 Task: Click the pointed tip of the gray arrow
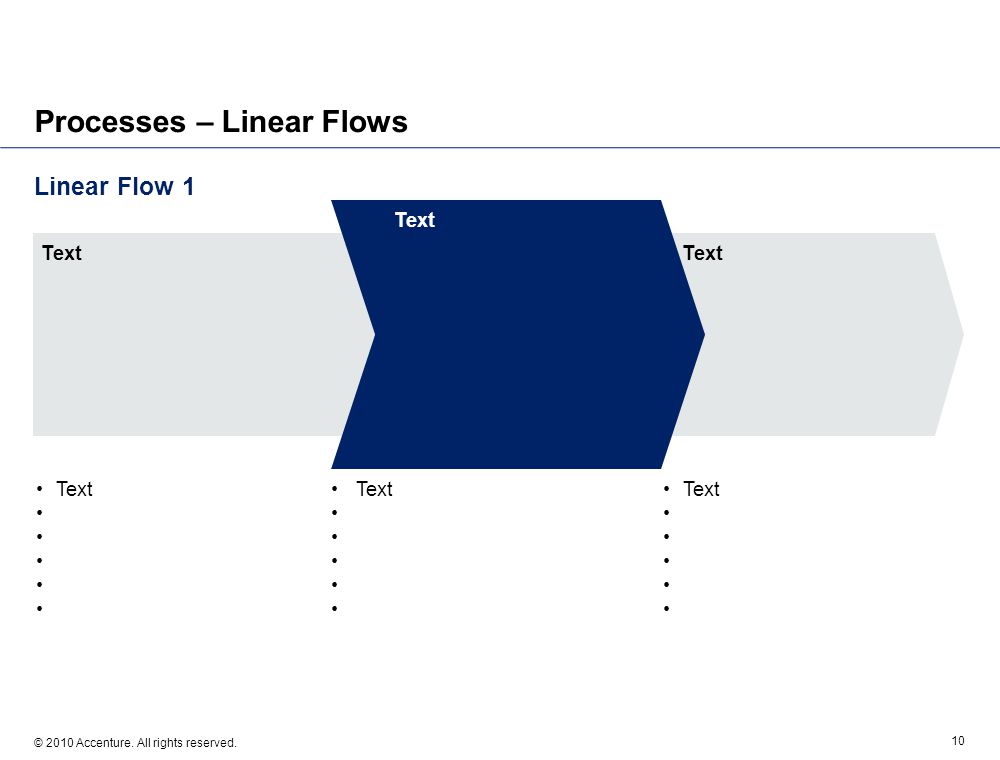(x=961, y=334)
